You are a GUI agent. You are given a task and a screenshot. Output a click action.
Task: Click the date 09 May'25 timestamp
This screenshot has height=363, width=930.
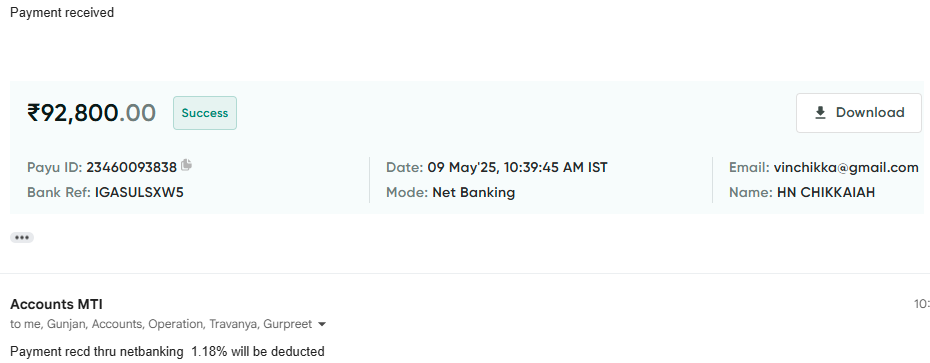517,168
